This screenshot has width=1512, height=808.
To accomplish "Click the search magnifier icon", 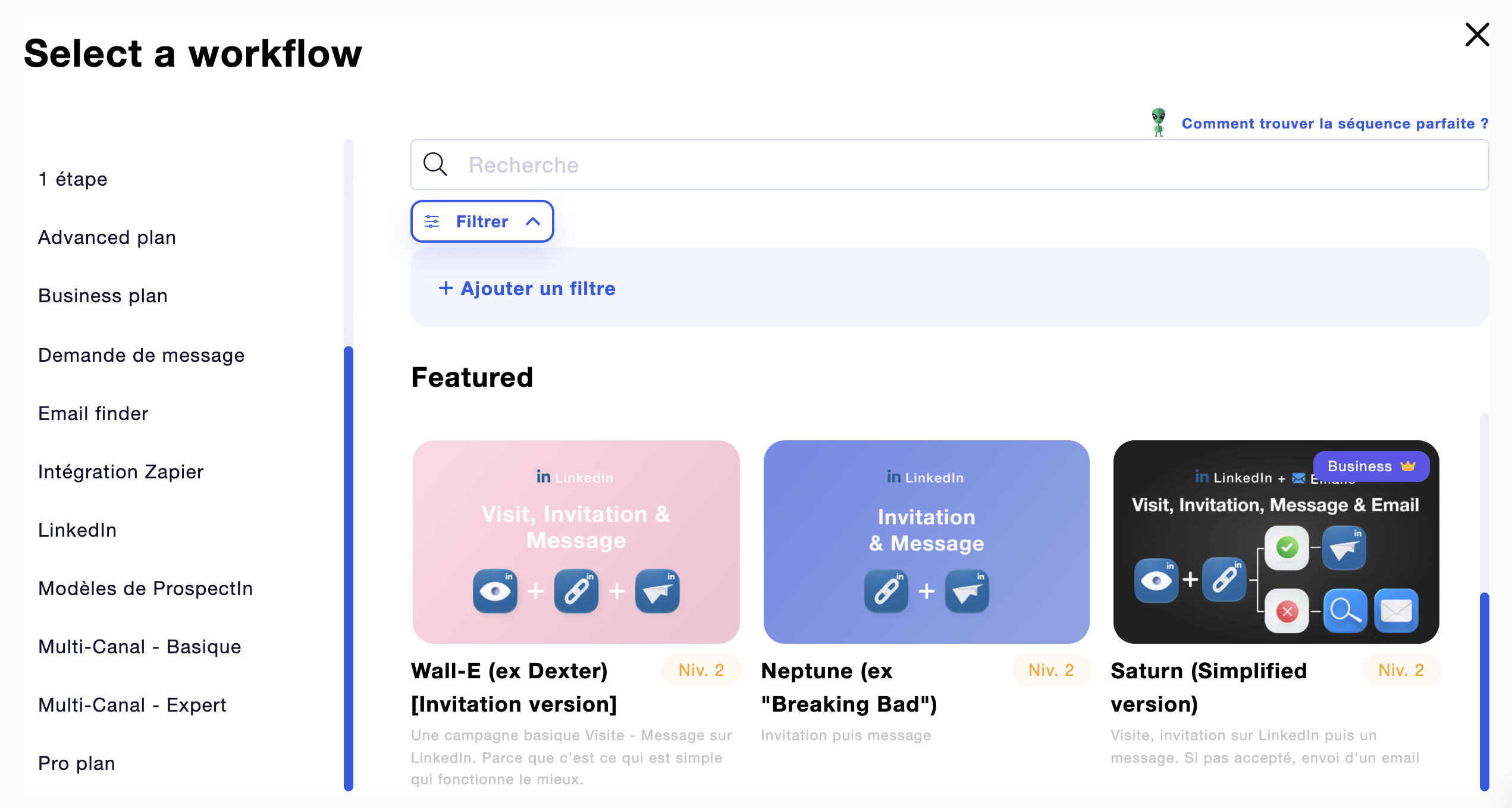I will pyautogui.click(x=435, y=164).
